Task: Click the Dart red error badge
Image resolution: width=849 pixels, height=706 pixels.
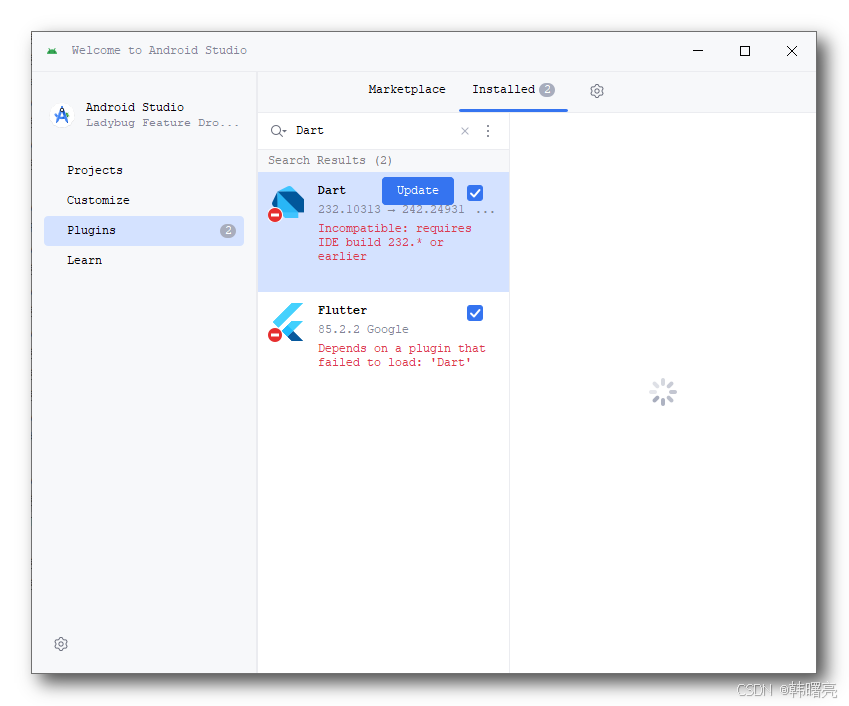Action: [275, 215]
